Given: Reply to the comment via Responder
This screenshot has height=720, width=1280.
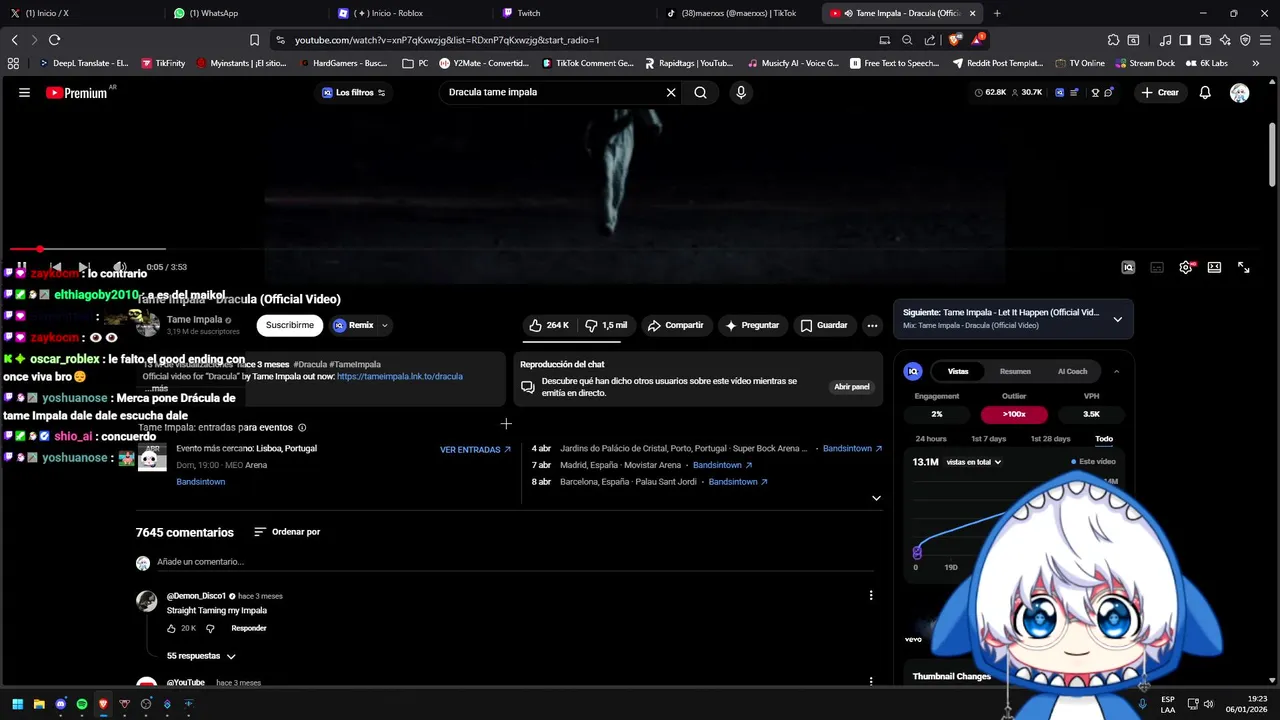Looking at the screenshot, I should click(x=248, y=628).
